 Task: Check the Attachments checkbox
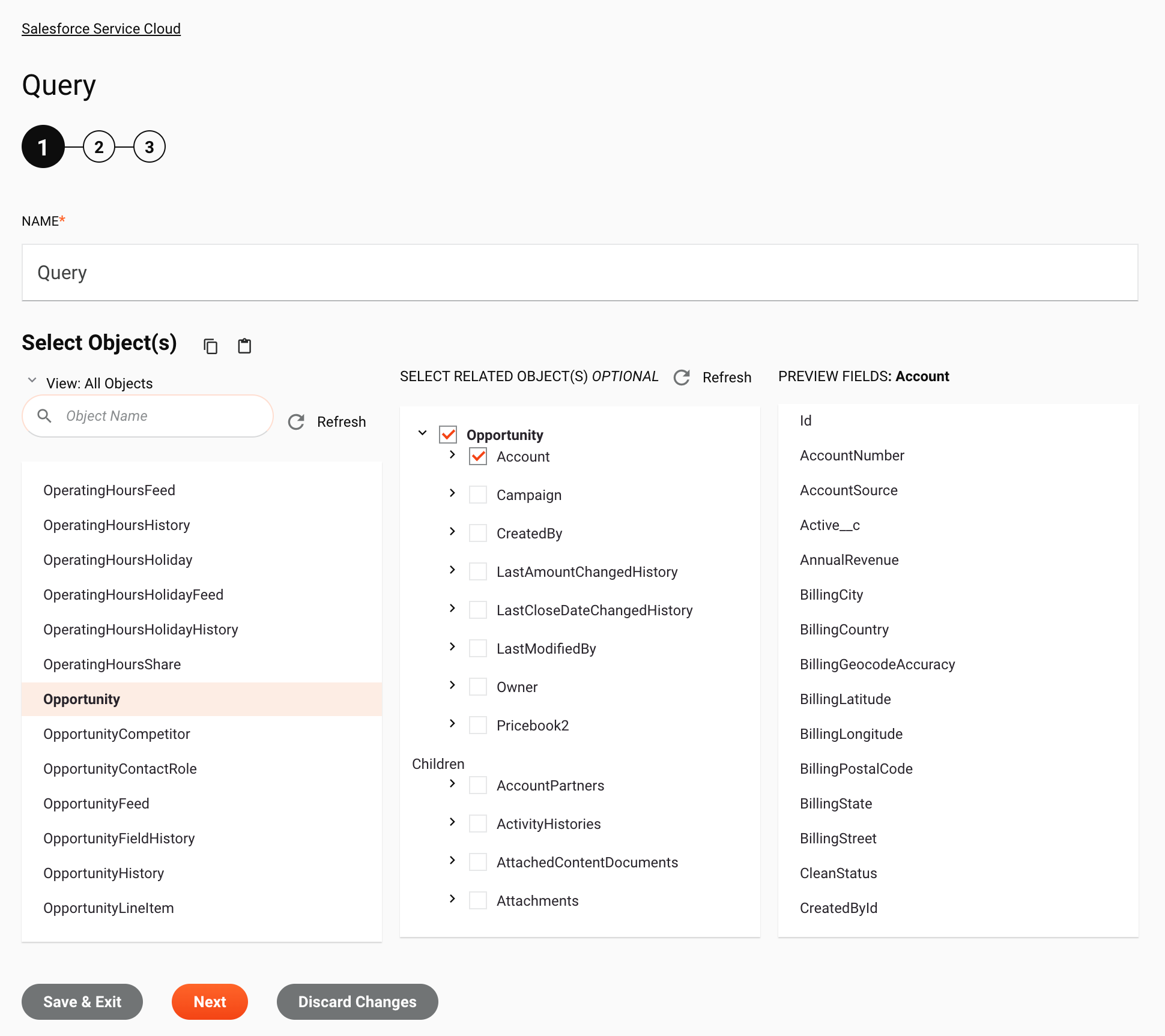tap(478, 900)
